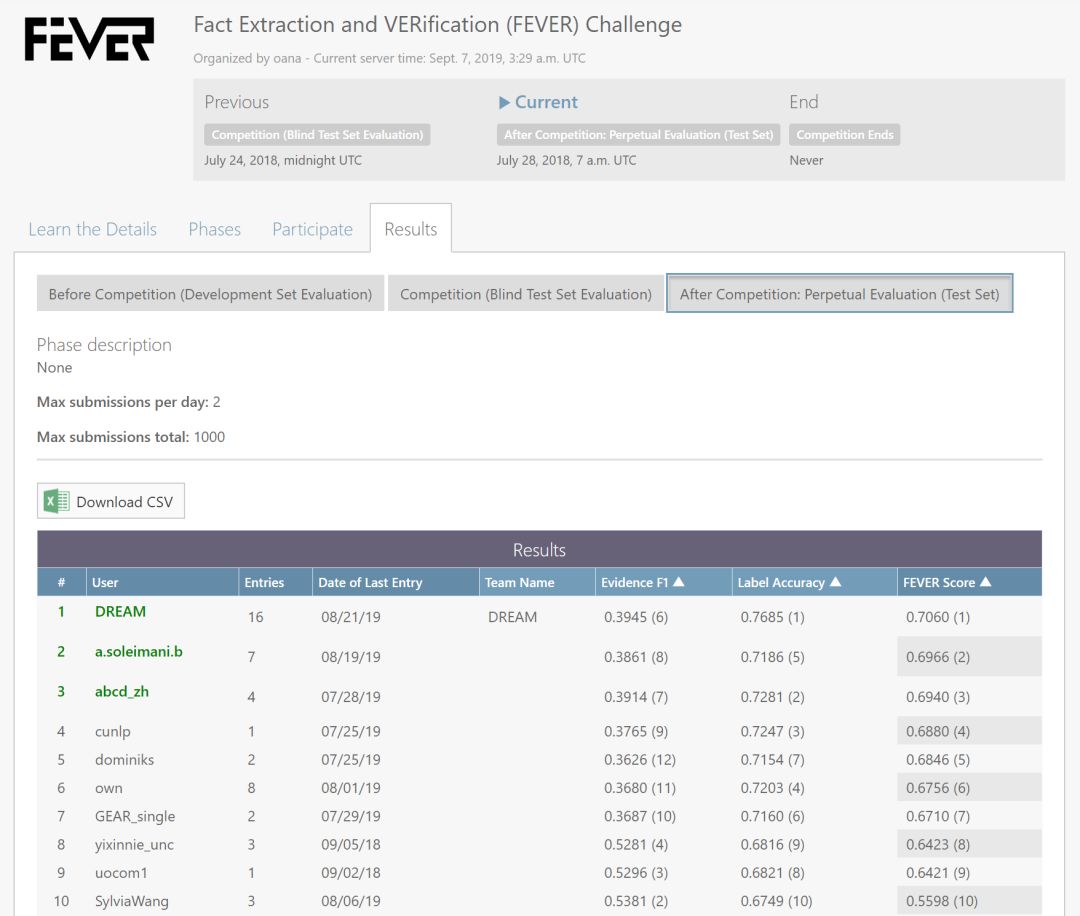Viewport: 1080px width, 916px height.
Task: Open user a.soleimani.b
Action: [x=138, y=652]
